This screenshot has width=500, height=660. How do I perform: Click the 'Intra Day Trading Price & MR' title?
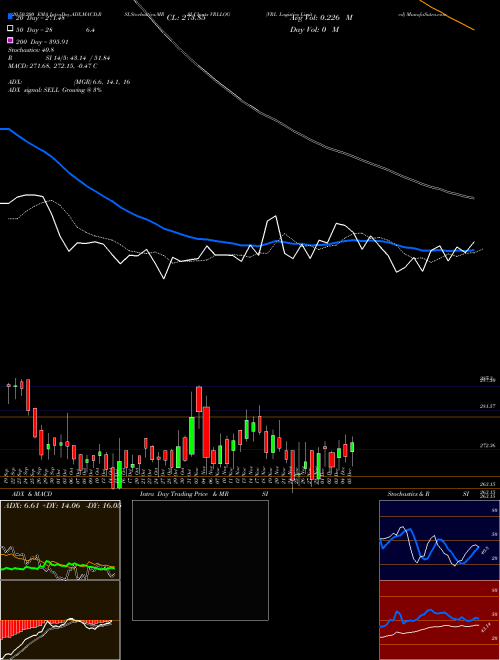(x=184, y=494)
